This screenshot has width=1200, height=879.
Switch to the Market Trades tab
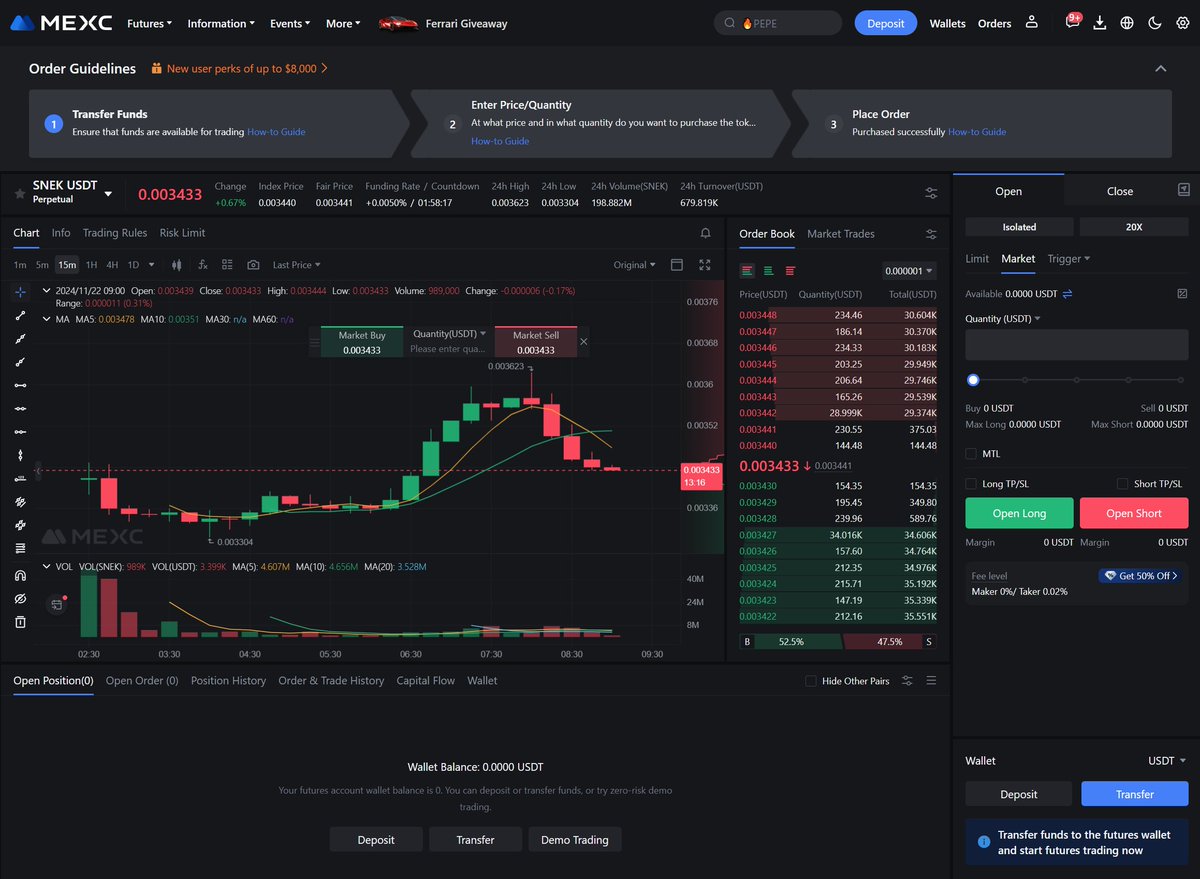click(x=840, y=234)
